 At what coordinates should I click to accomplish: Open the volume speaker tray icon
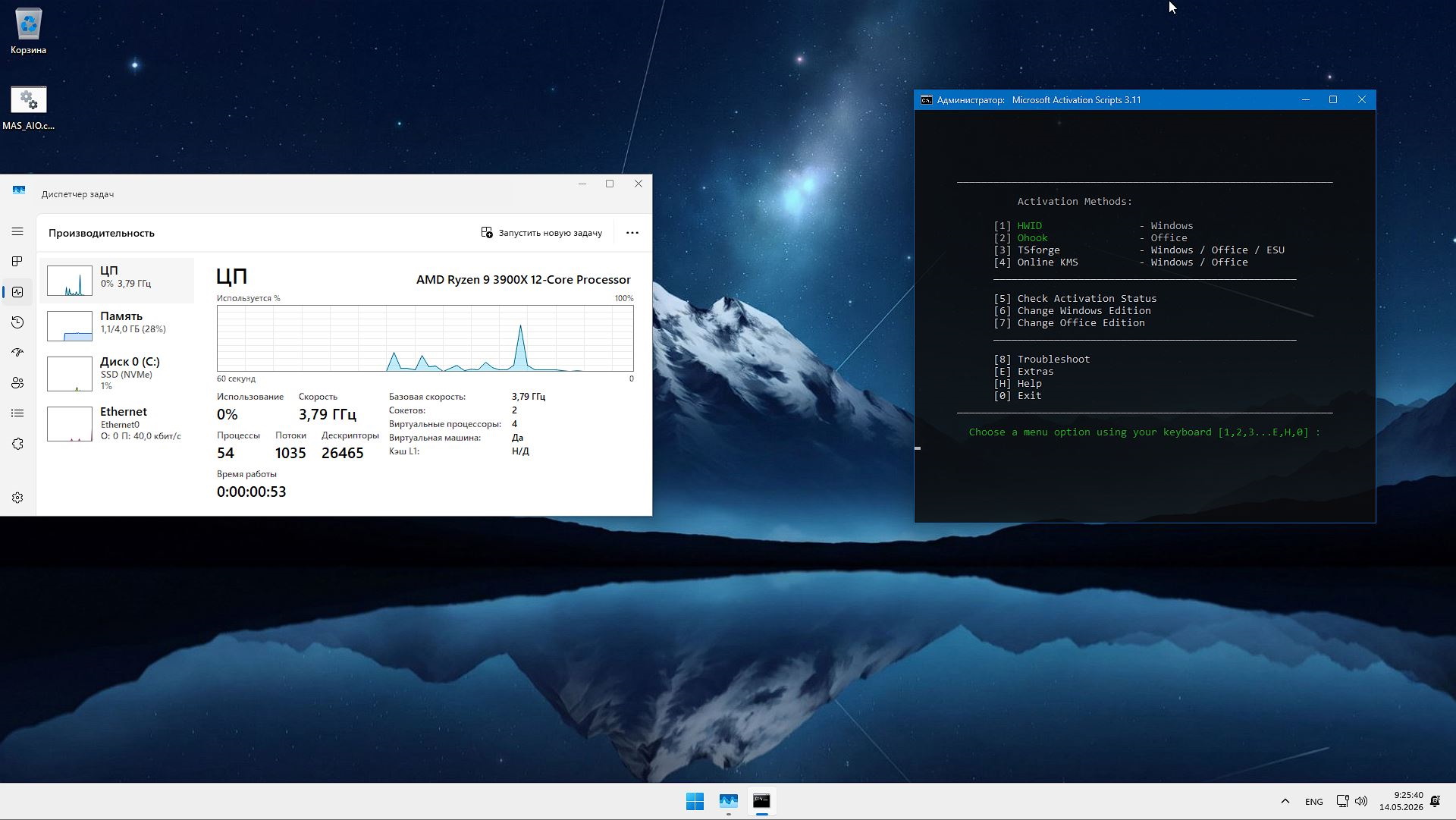coord(1361,801)
